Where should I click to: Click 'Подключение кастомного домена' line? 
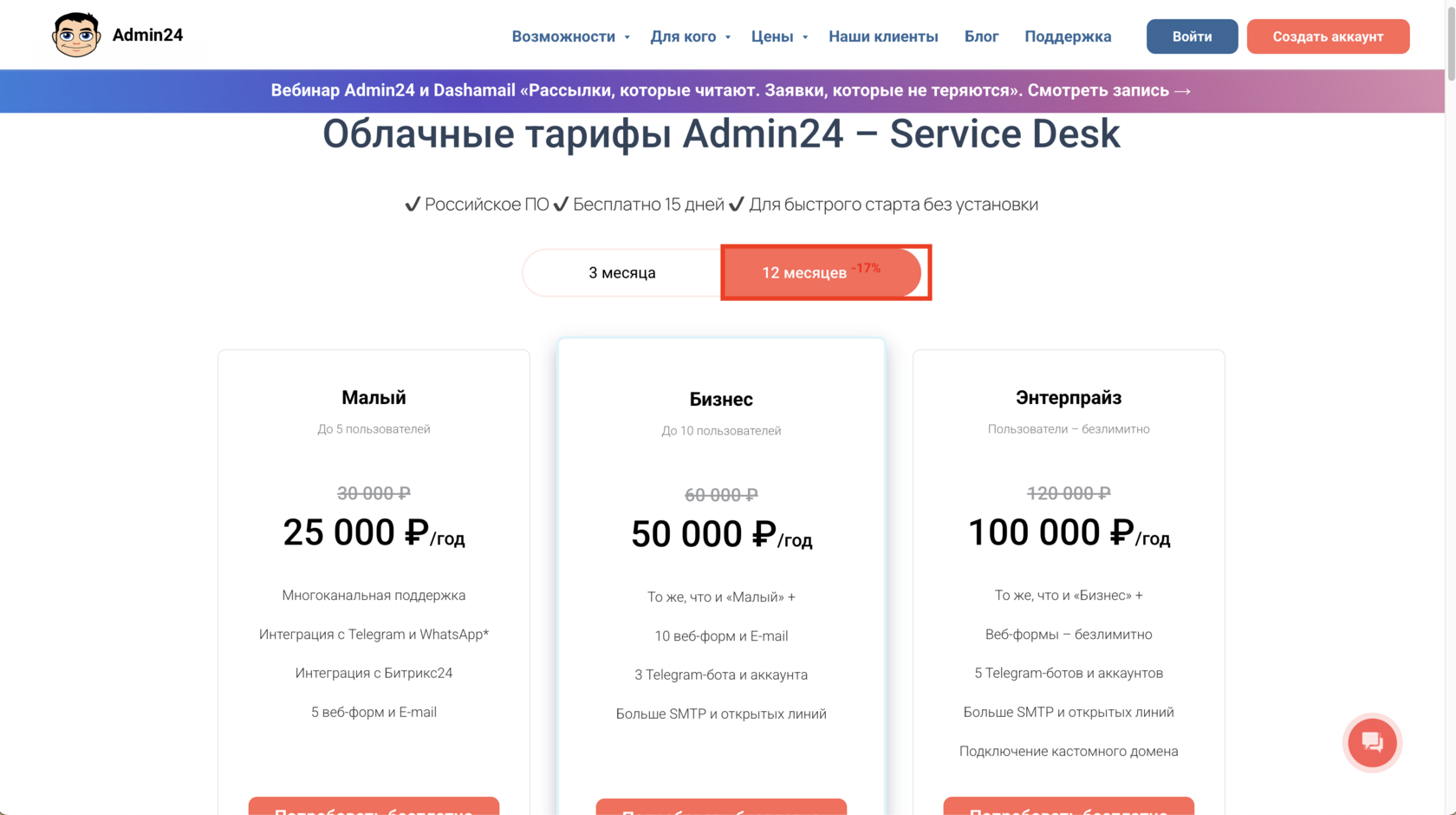(1069, 751)
